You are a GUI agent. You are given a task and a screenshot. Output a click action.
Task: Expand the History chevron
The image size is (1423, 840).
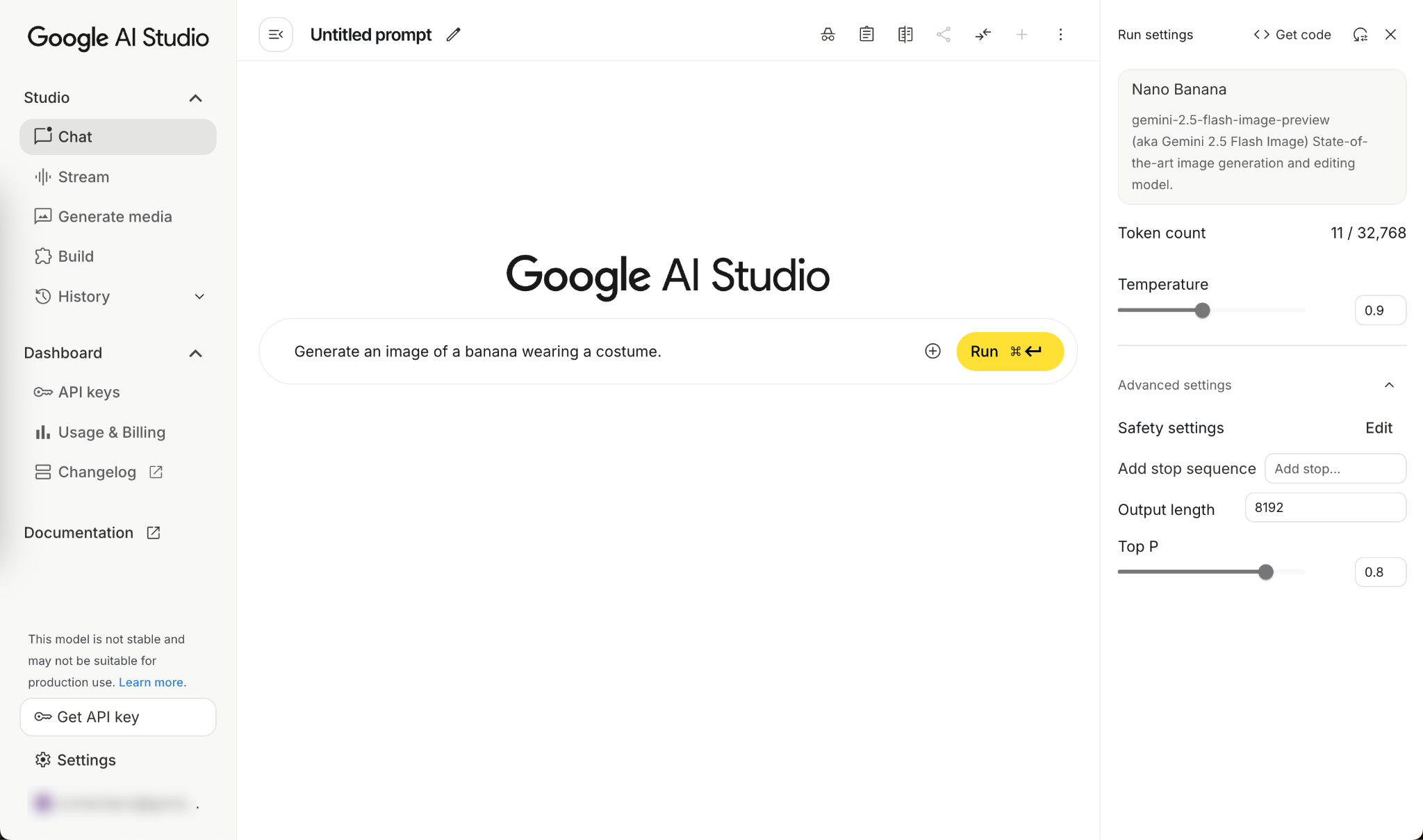[199, 297]
